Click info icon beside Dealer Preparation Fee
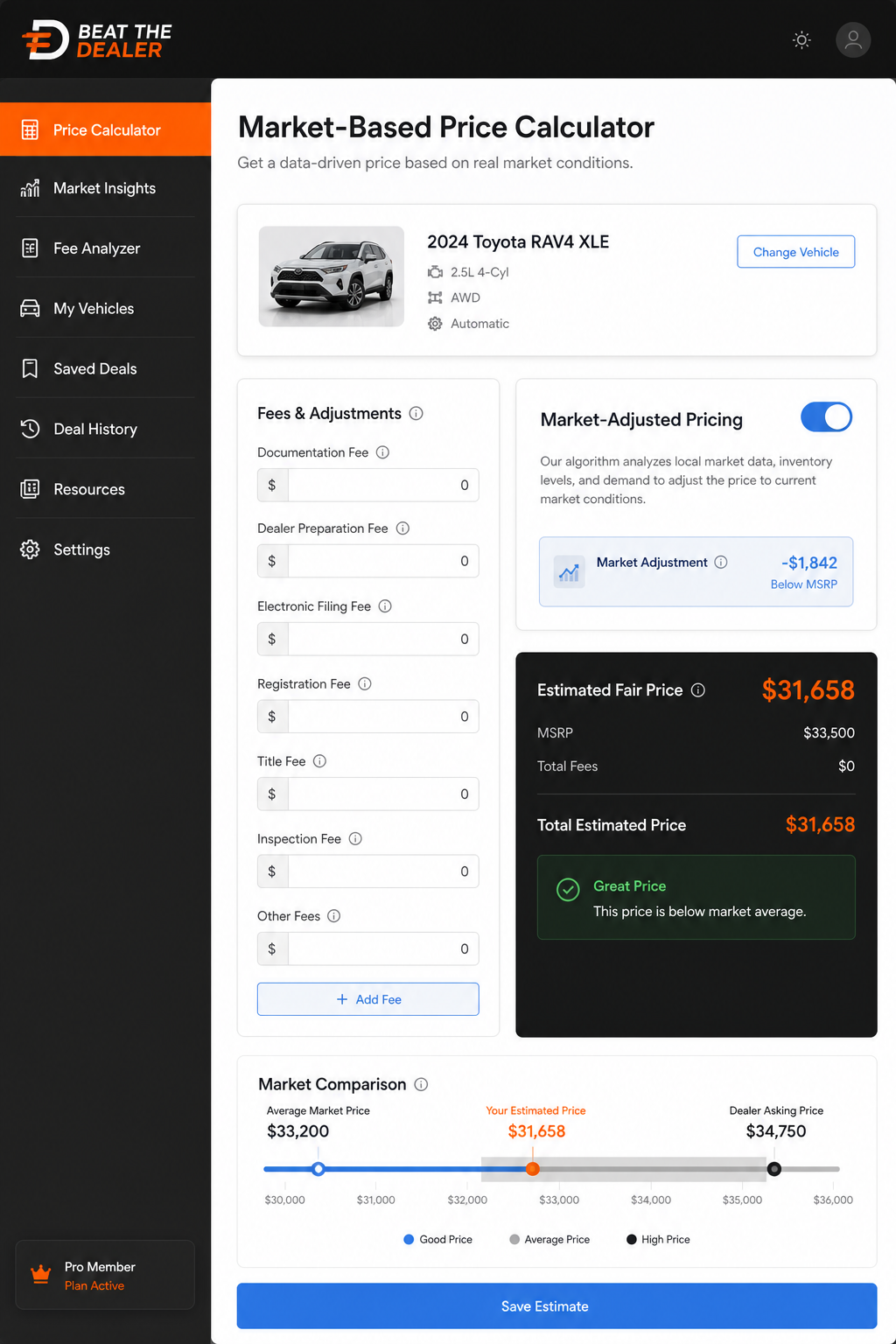This screenshot has height=1344, width=896. pos(402,528)
